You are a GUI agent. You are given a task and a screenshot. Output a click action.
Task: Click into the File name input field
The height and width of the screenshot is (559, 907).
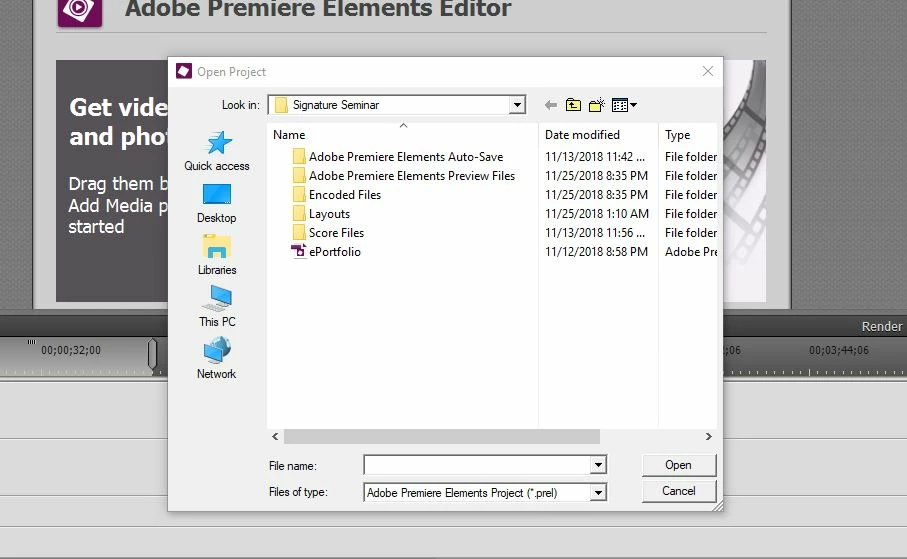(478, 464)
